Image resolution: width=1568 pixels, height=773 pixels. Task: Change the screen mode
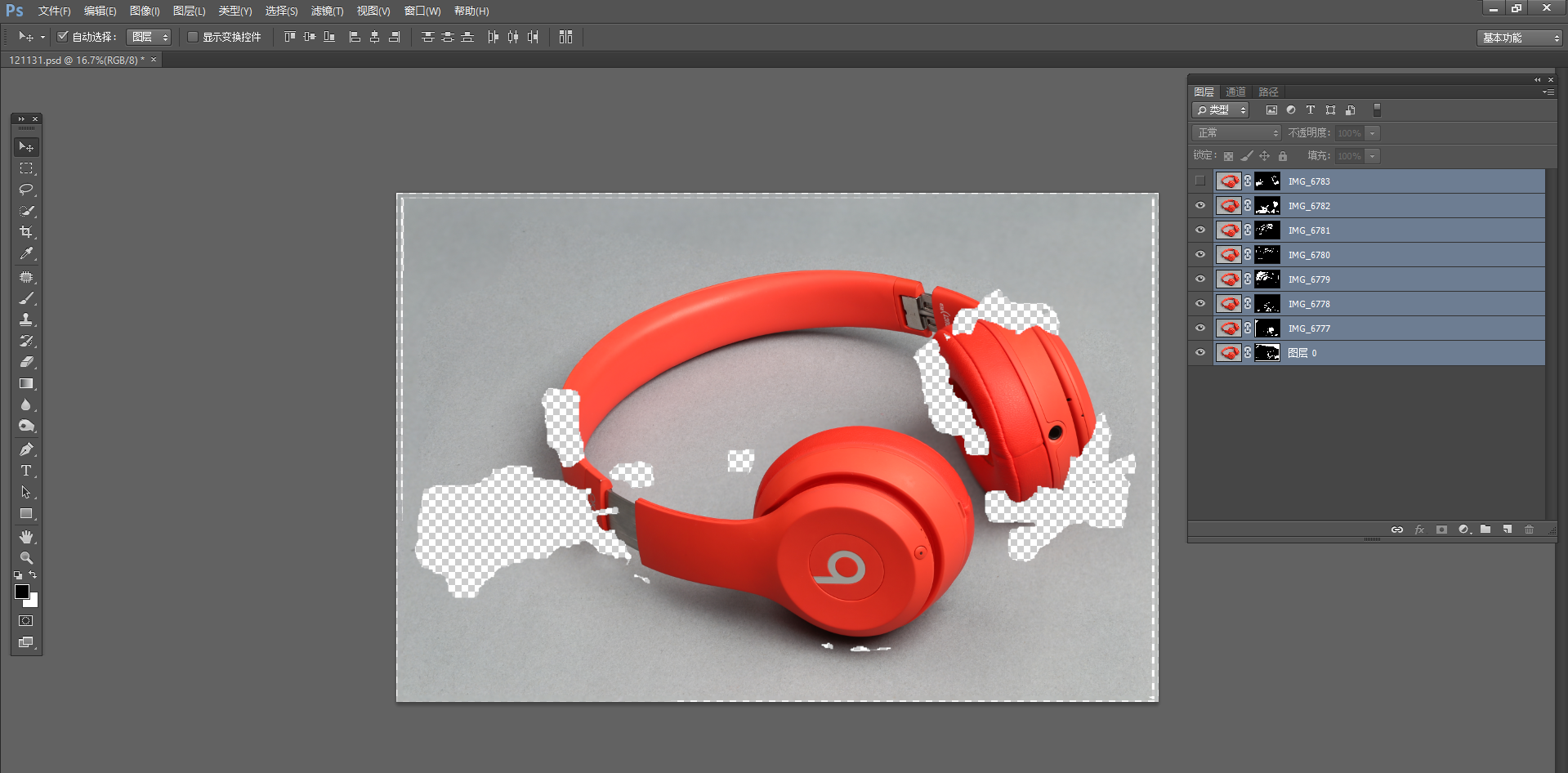tap(26, 642)
